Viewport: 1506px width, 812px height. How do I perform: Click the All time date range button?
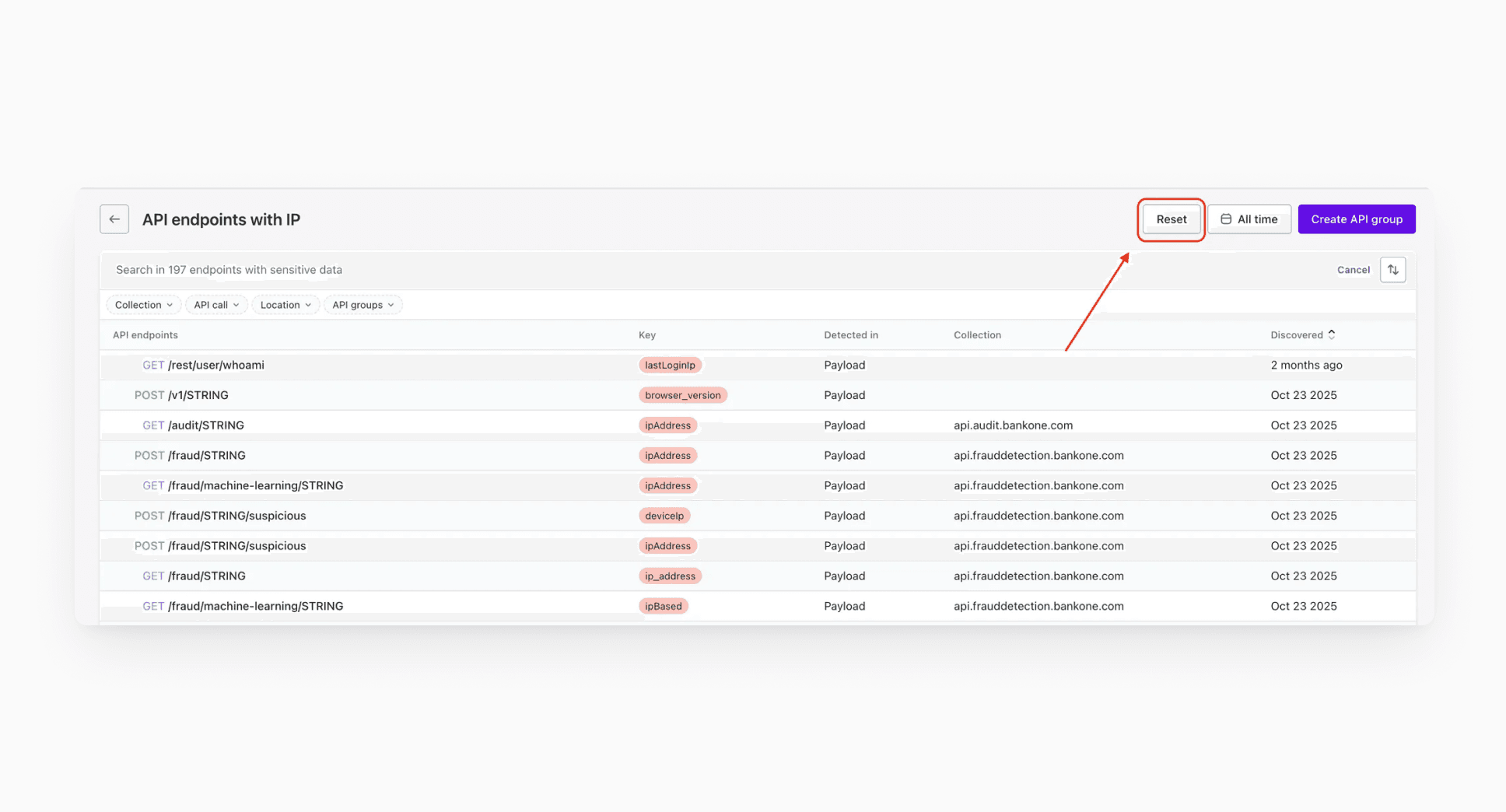click(1249, 219)
